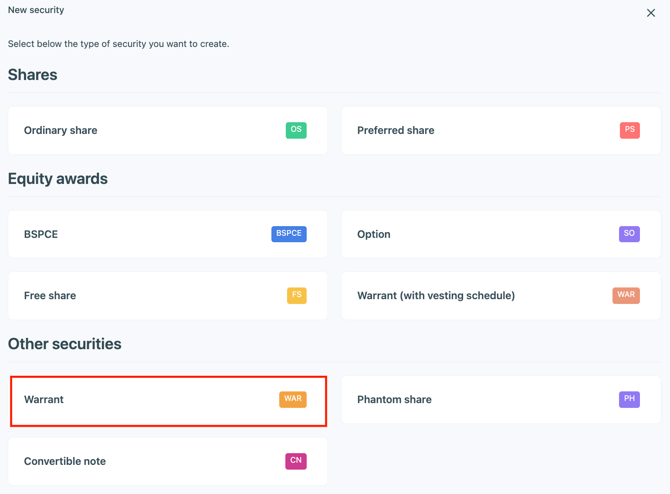Choose Preferred share as the security
This screenshot has width=670, height=494.
pos(395,131)
